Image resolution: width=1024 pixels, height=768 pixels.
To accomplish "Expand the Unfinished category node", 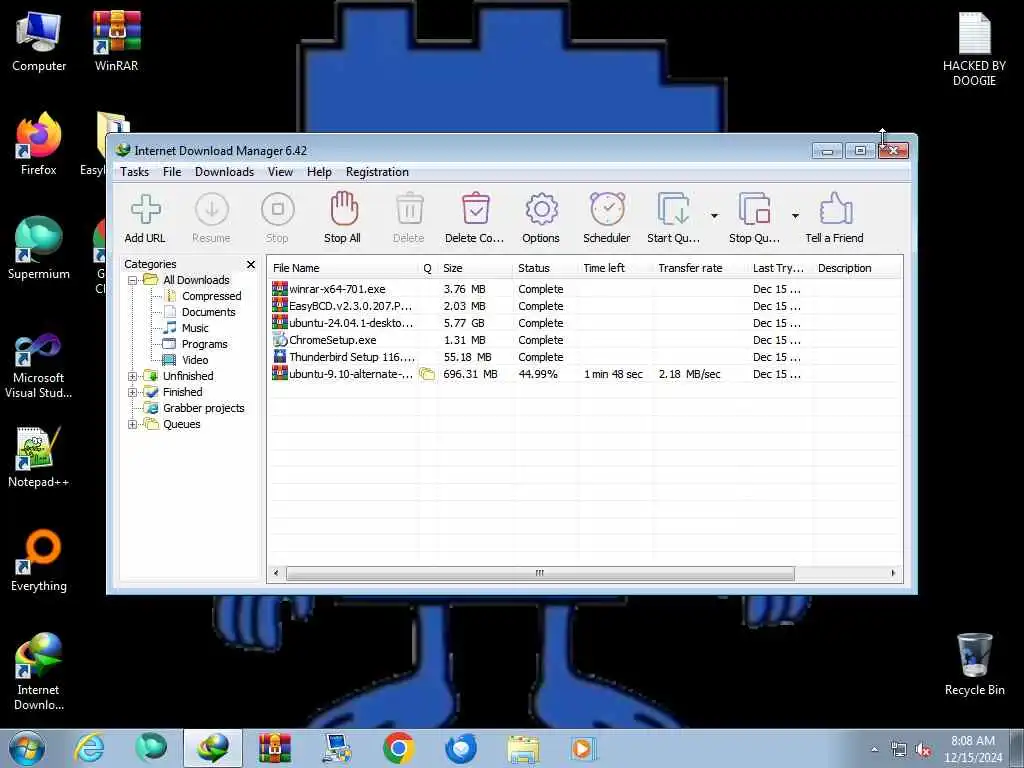I will [x=133, y=376].
